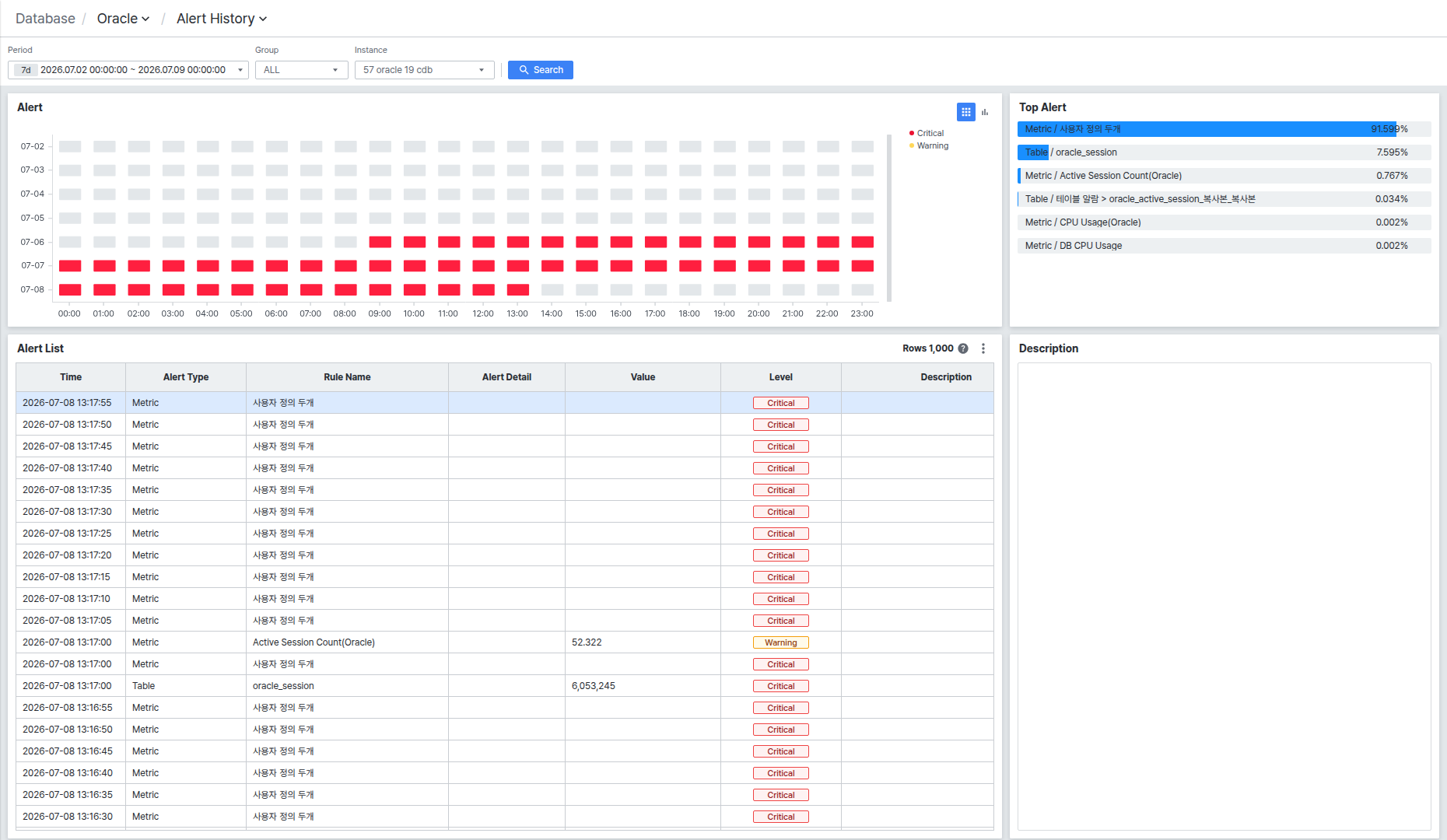The height and width of the screenshot is (840, 1447).
Task: Select alert row 2026-07-08 13:17:30
Action: pos(505,512)
